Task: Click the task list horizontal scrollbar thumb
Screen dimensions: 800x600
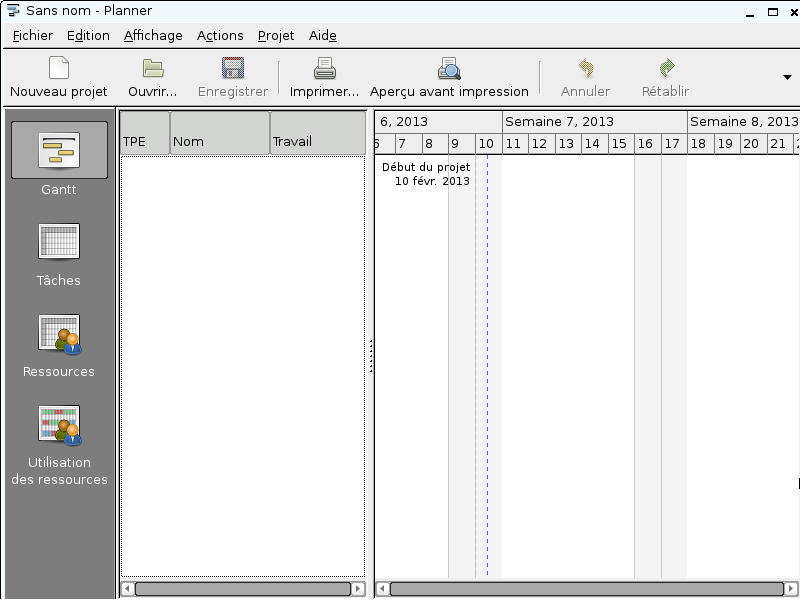Action: pos(243,589)
